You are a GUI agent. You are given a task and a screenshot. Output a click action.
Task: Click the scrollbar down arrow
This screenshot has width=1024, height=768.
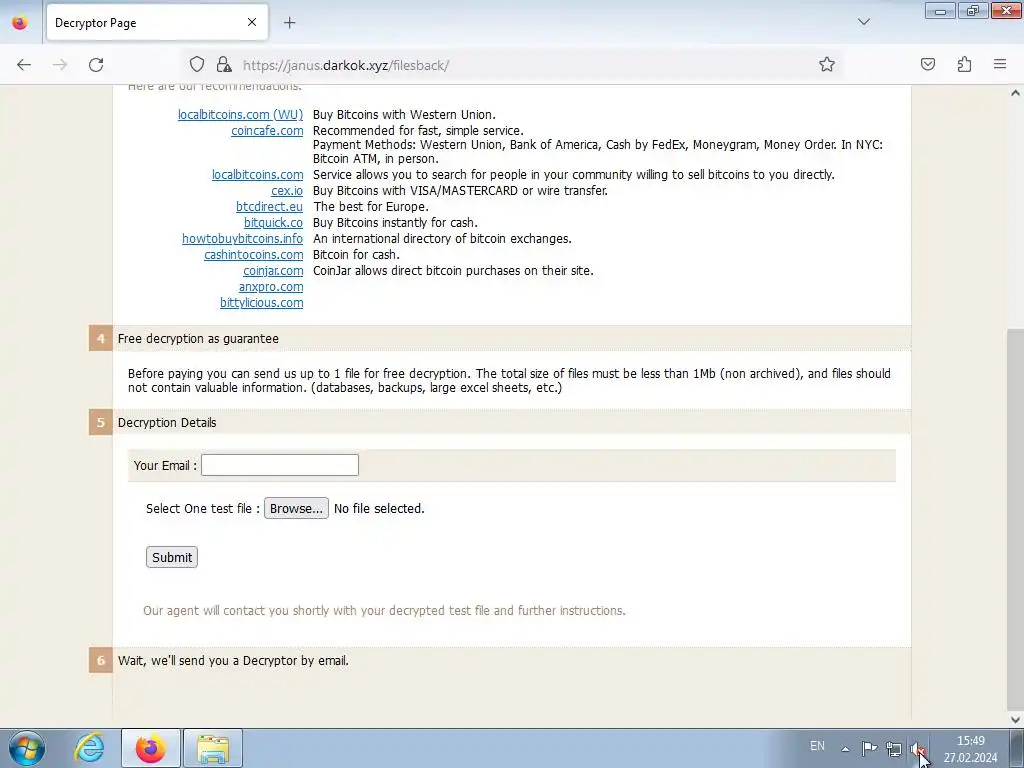point(1015,720)
